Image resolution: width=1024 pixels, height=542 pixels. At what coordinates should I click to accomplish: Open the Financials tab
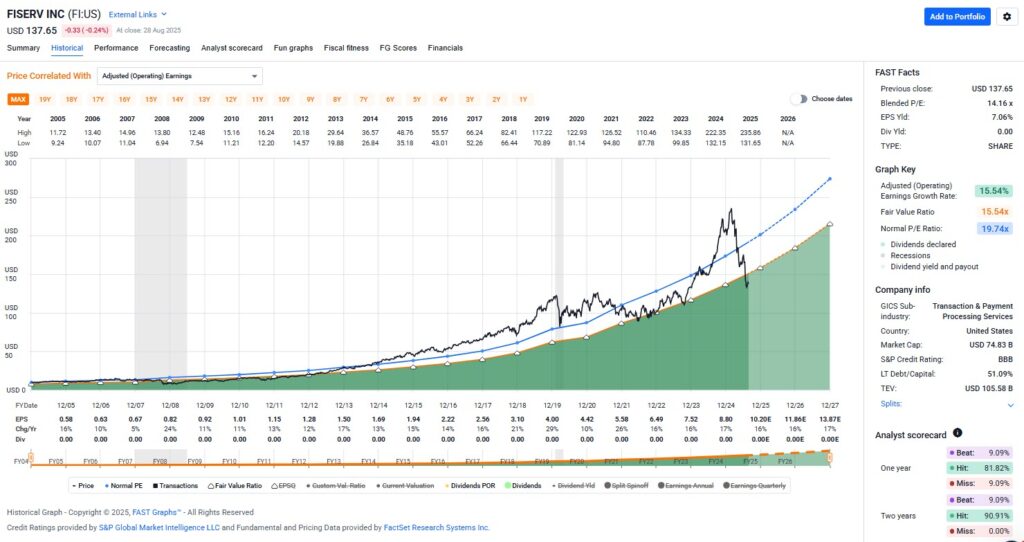[x=445, y=48]
